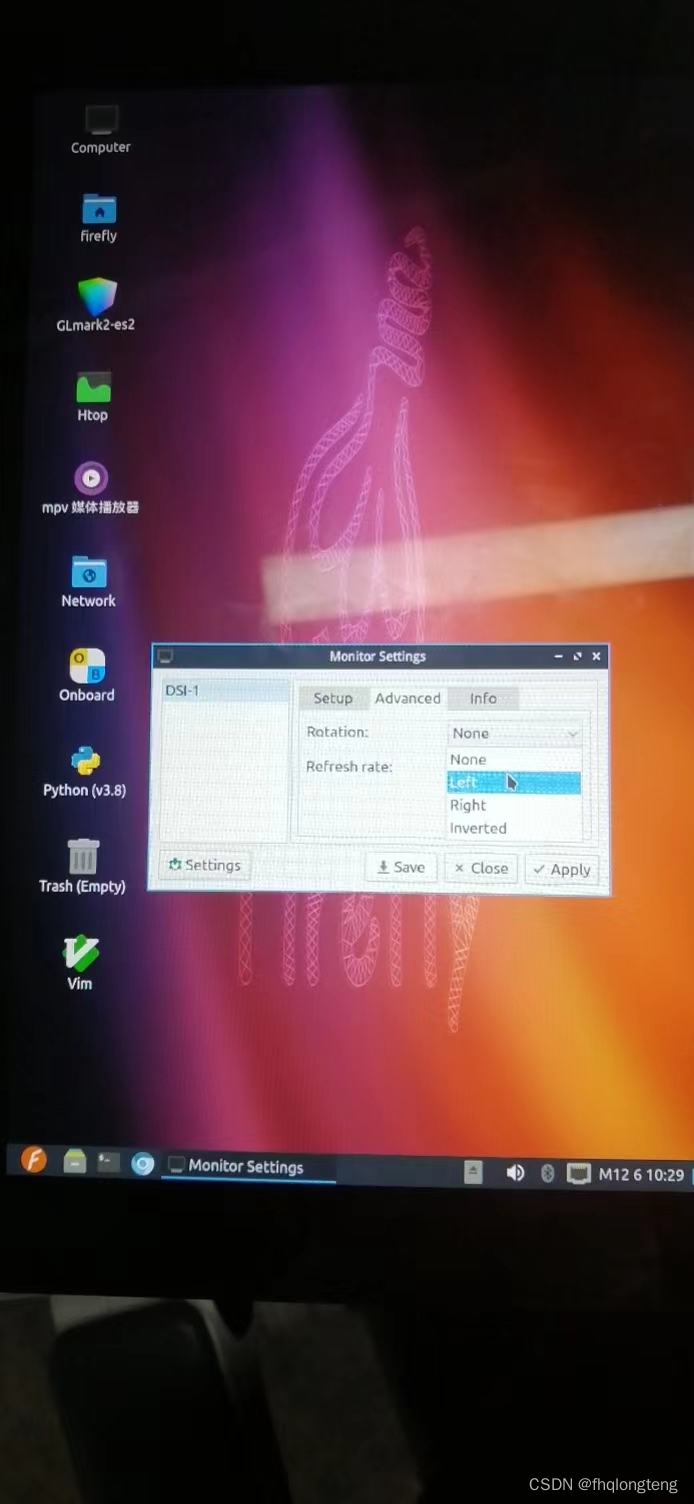This screenshot has height=1504, width=694.
Task: Choose None in the rotation list
Action: tap(514, 760)
